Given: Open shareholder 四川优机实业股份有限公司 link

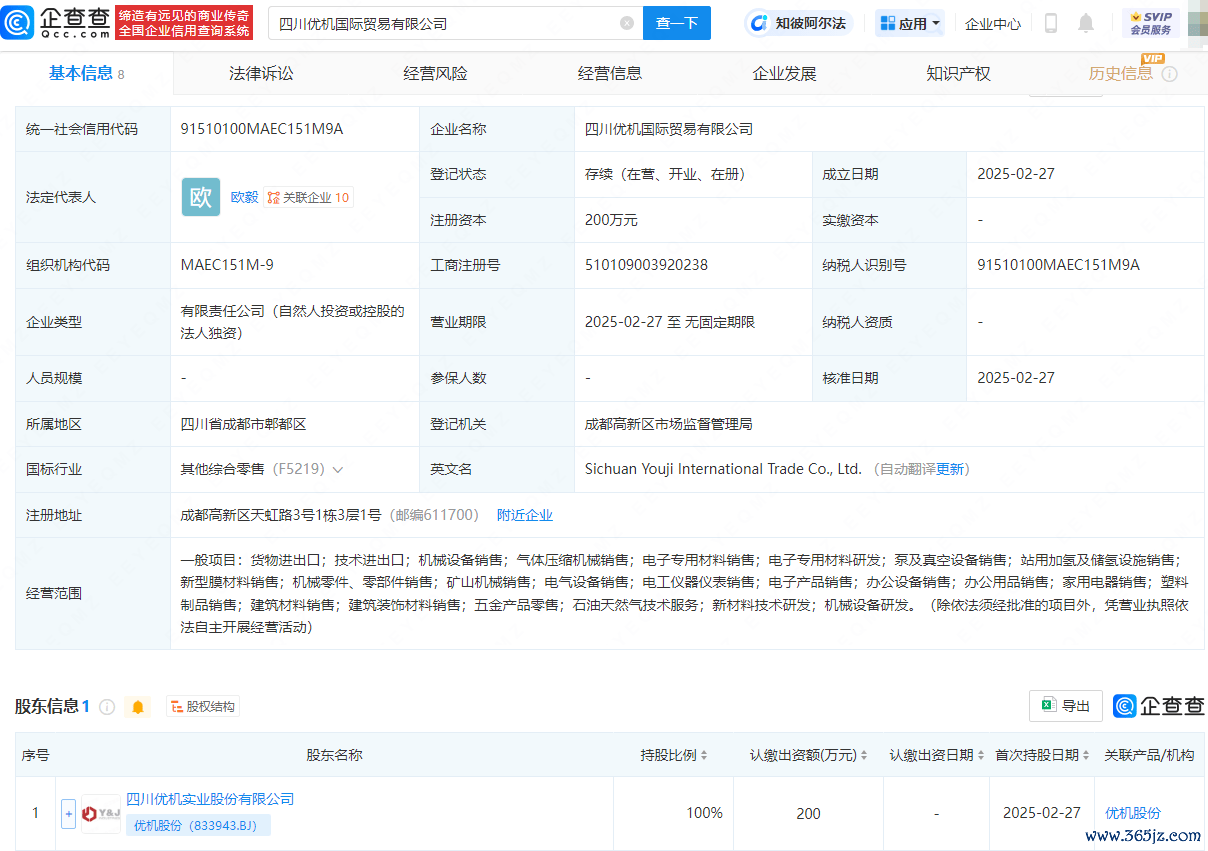Looking at the screenshot, I should [210, 799].
